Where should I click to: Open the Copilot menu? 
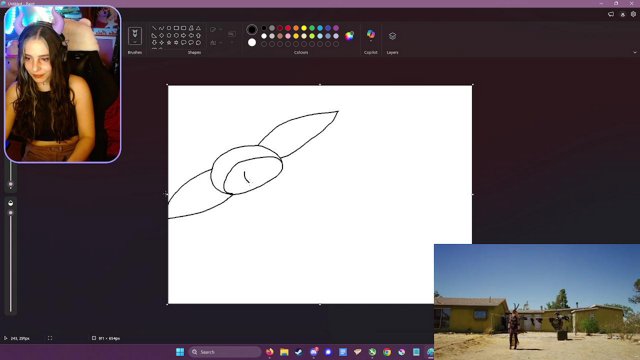coord(371,35)
